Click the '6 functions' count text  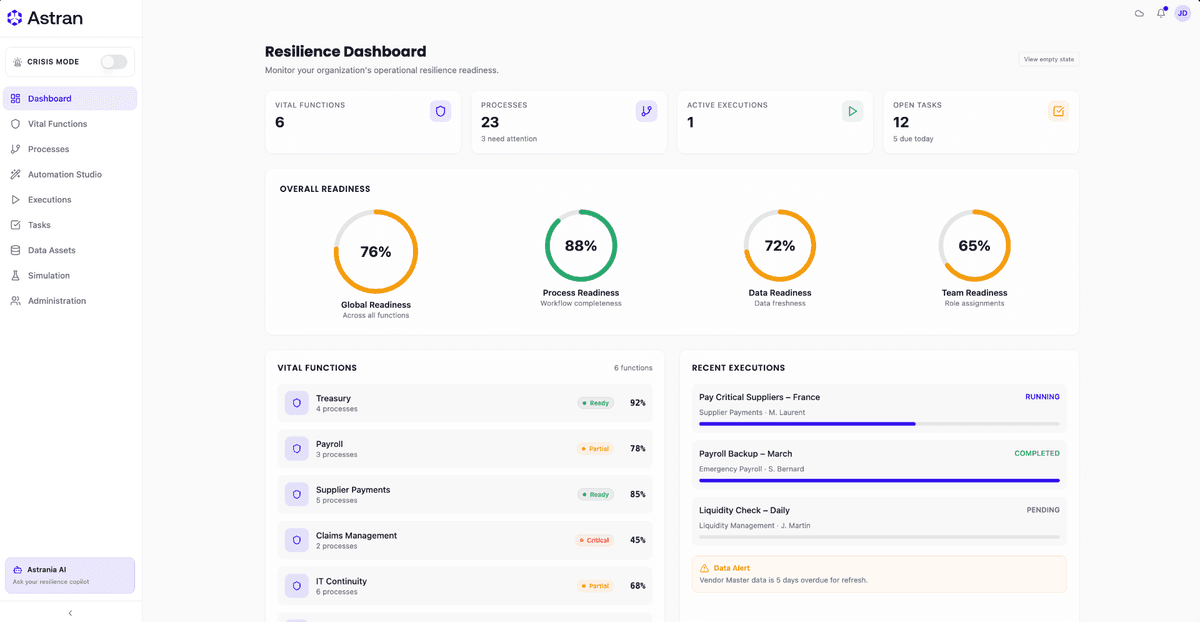click(x=633, y=368)
